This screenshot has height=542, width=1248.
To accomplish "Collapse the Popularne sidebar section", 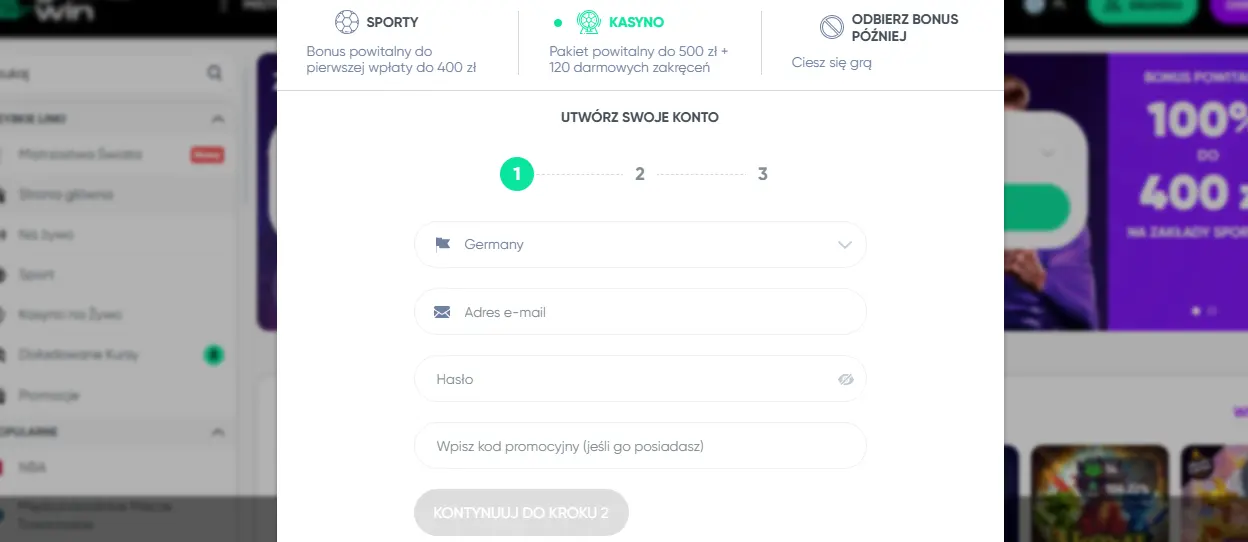I will click(217, 432).
